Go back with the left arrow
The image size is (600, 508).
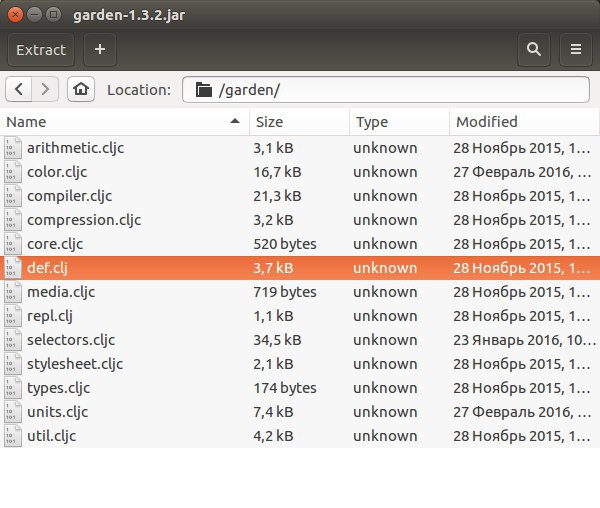(18, 89)
